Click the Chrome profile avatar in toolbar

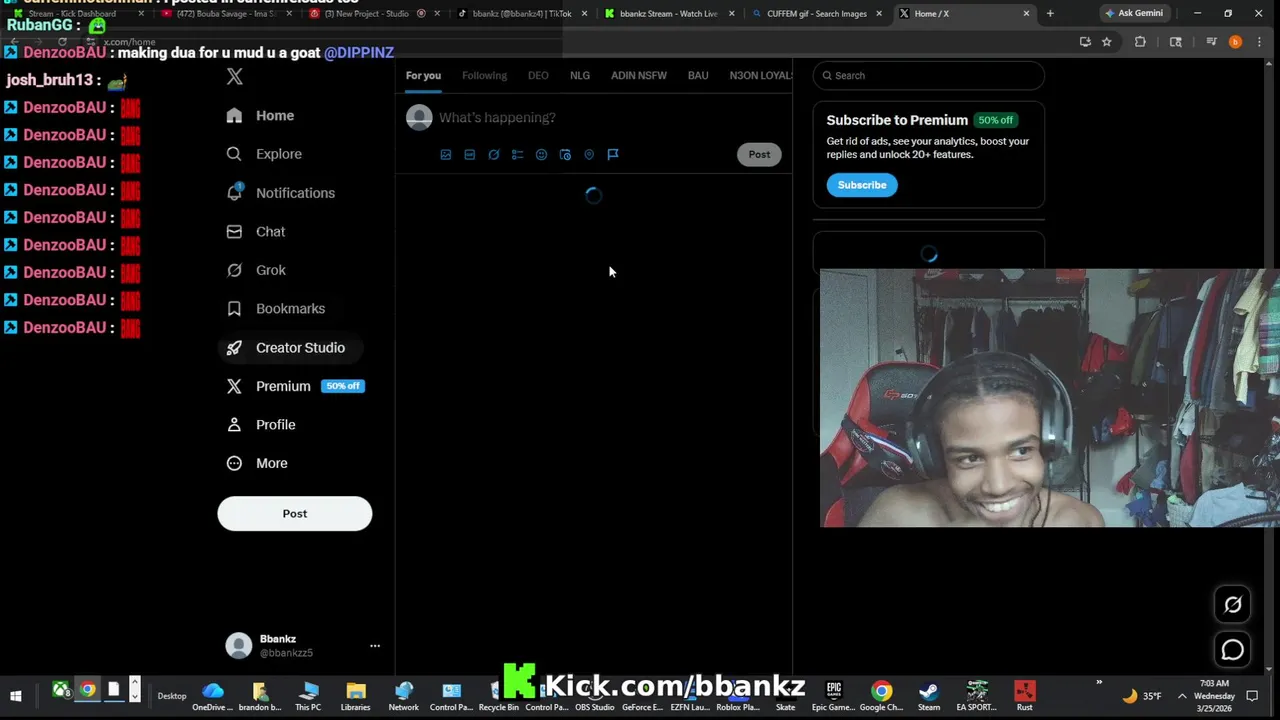(x=1235, y=42)
